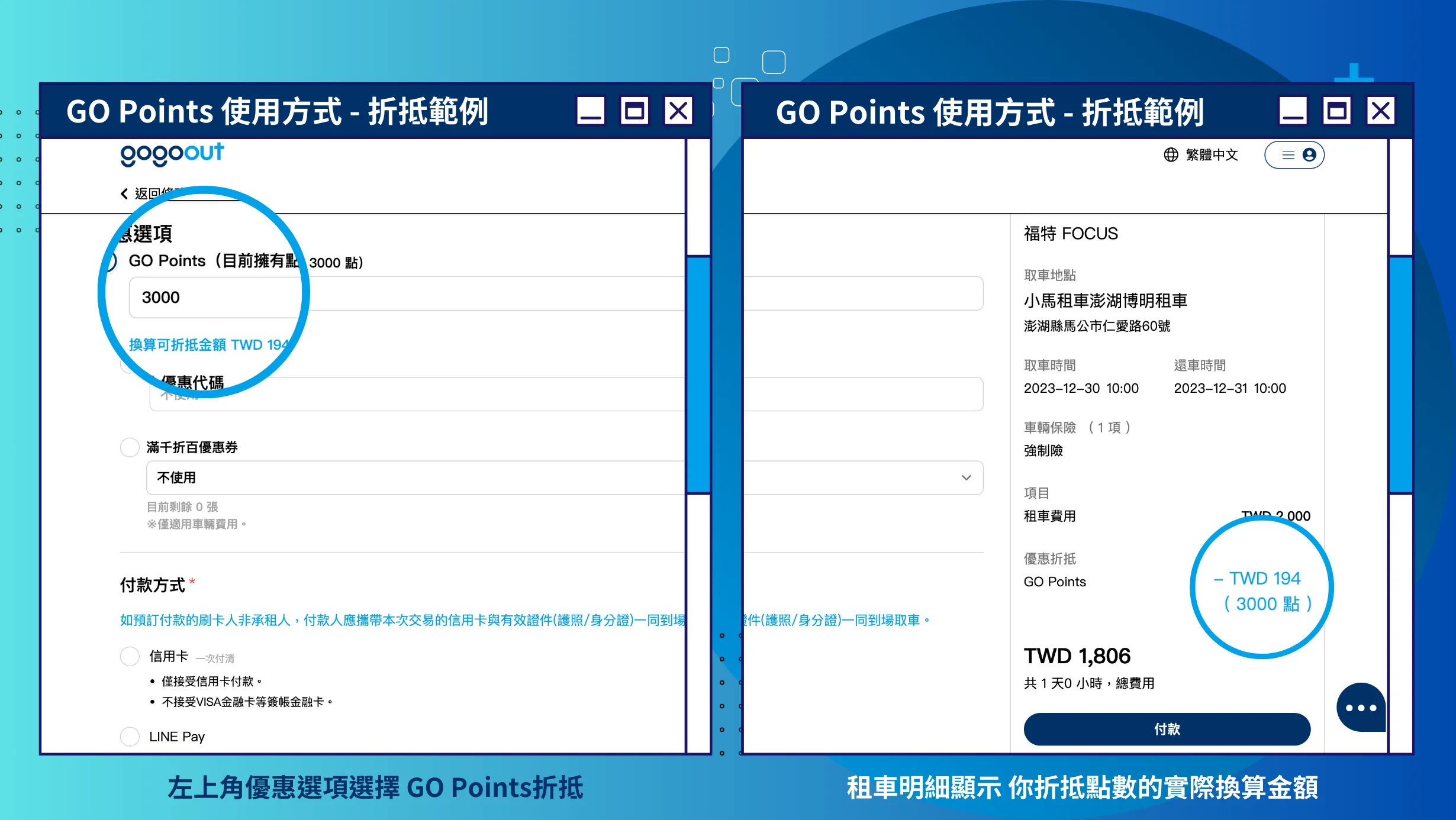Viewport: 1456px width, 820px height.
Task: Open the user account menu button
Action: [1294, 155]
